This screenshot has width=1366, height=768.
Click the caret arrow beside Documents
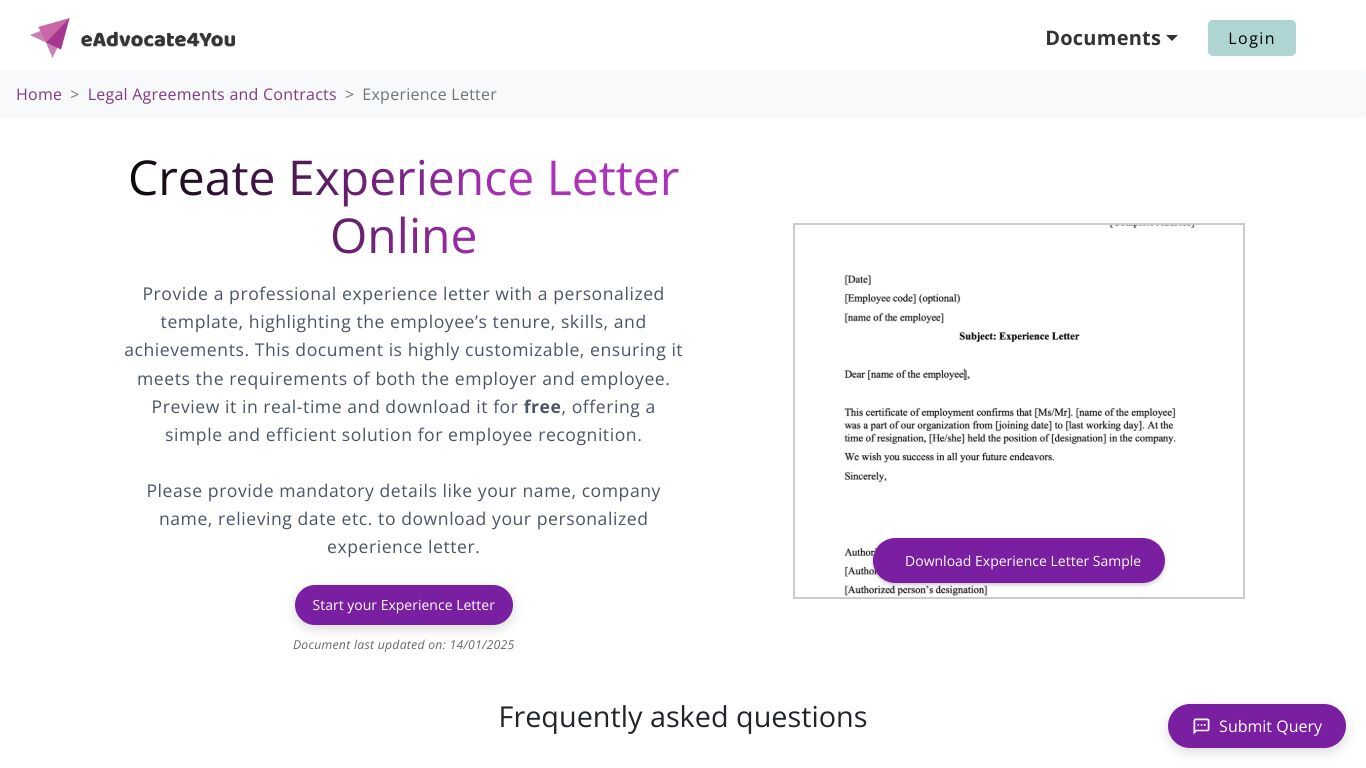1172,38
